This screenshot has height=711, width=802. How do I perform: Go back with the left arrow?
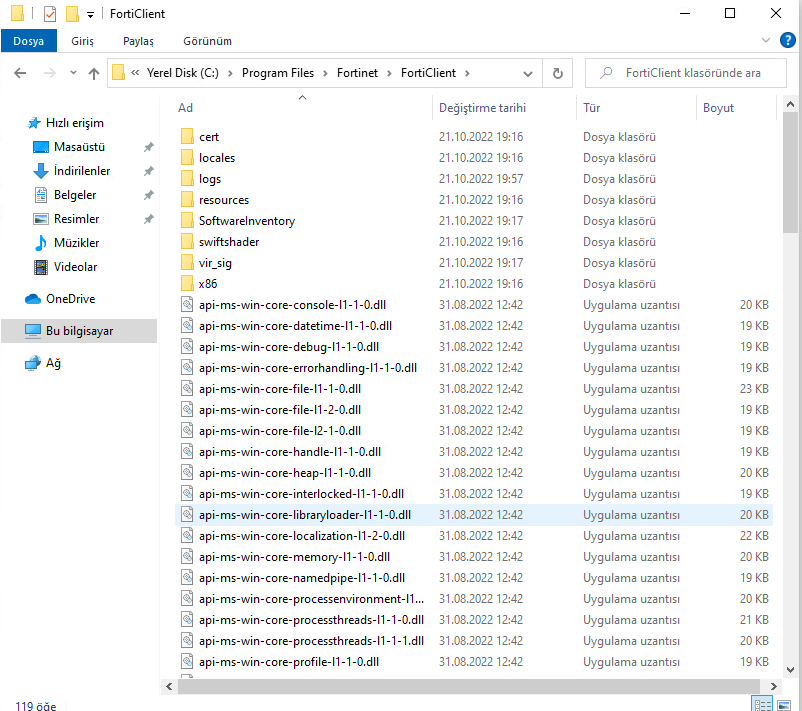(20, 73)
